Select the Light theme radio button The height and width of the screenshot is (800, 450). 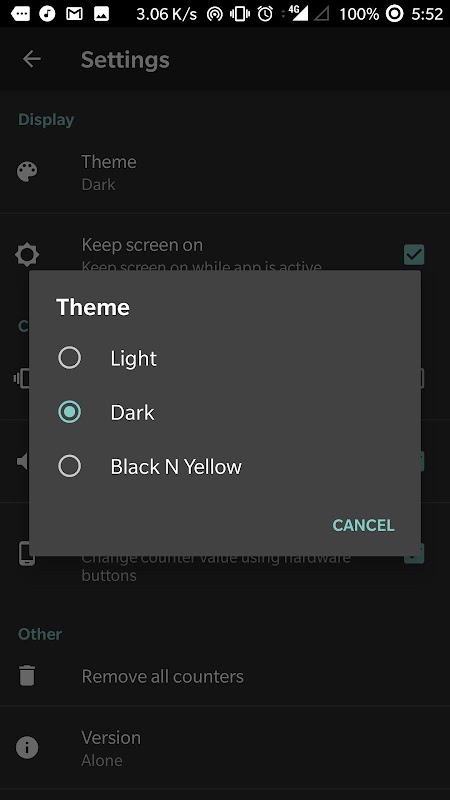tap(69, 358)
